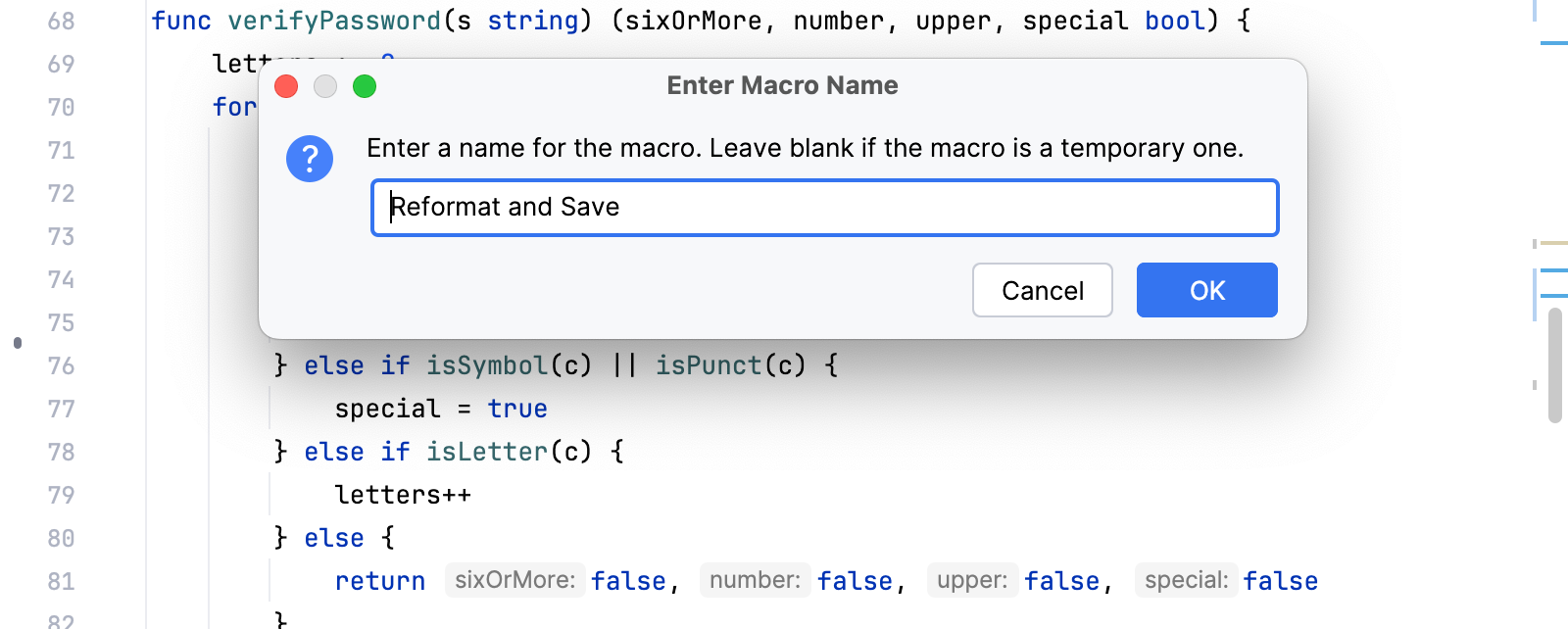Click the number: inlay hint on line 81
1568x629 pixels.
coord(755,580)
